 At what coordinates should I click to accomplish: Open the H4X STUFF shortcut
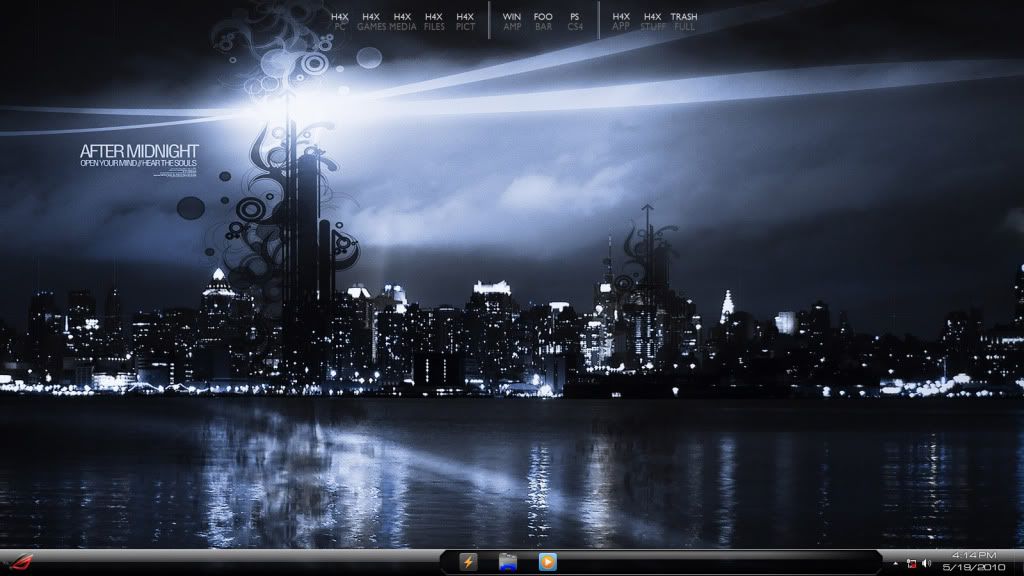(652, 22)
